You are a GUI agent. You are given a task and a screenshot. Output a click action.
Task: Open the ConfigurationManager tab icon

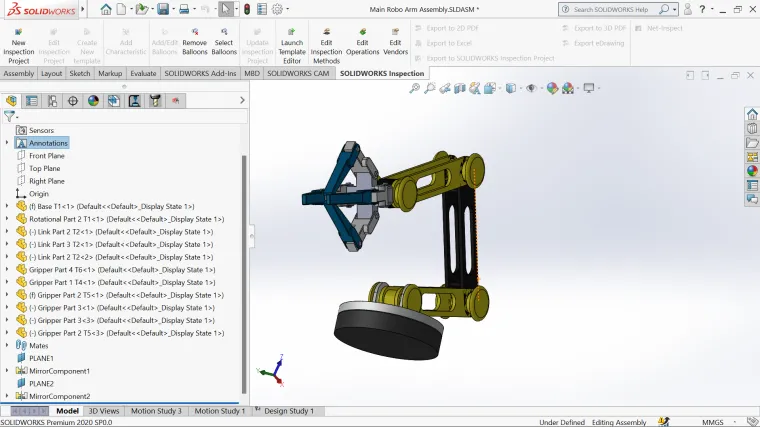pyautogui.click(x=52, y=101)
